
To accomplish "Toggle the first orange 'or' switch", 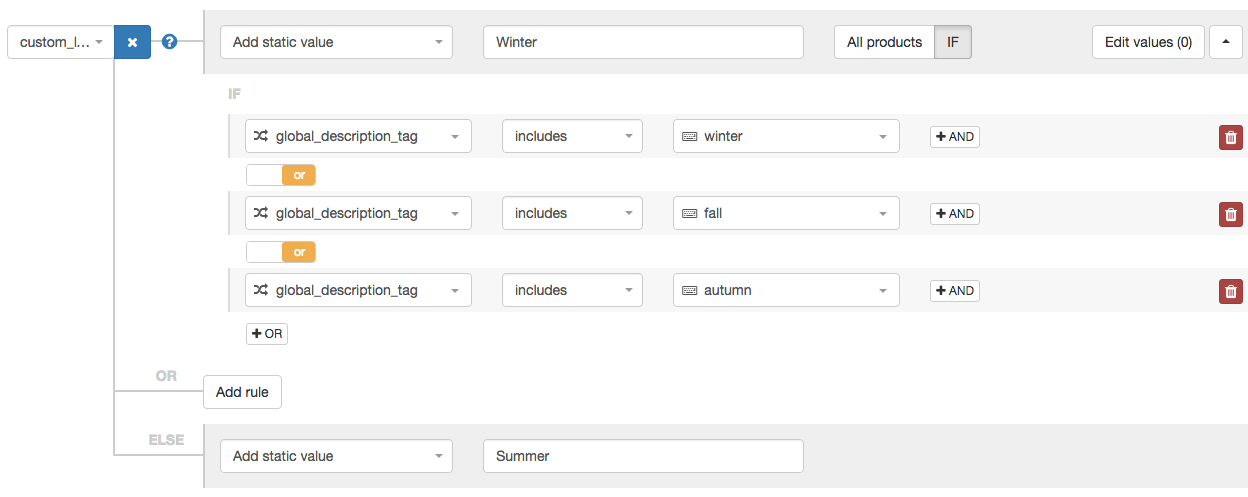I will point(281,175).
